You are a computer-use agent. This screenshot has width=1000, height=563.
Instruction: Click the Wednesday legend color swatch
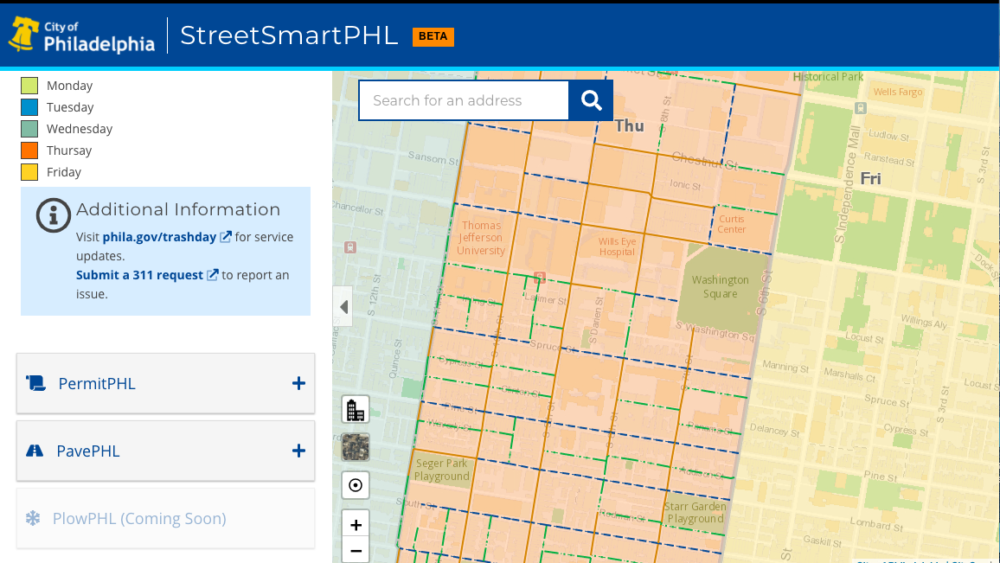click(29, 129)
